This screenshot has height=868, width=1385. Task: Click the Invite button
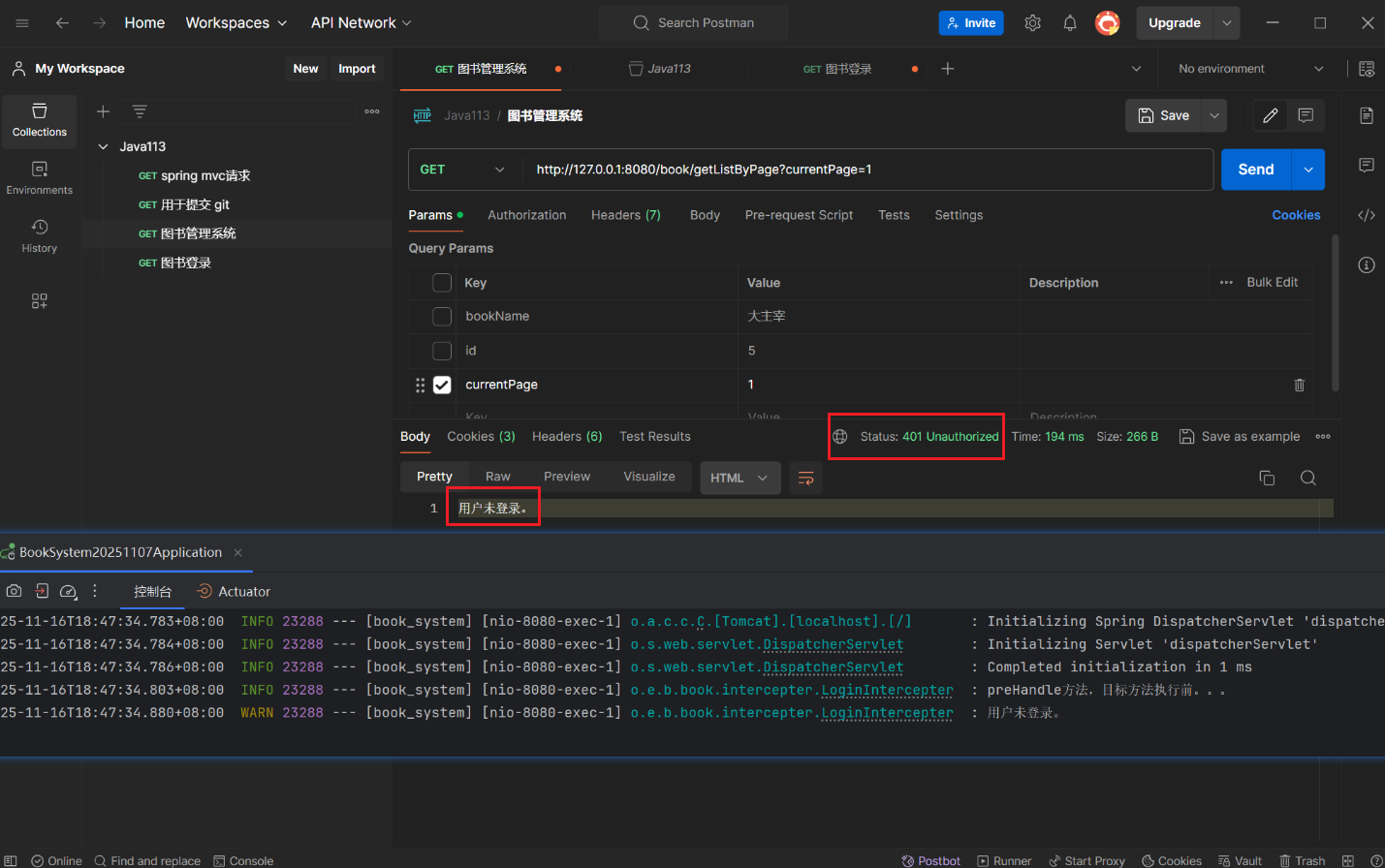(971, 23)
